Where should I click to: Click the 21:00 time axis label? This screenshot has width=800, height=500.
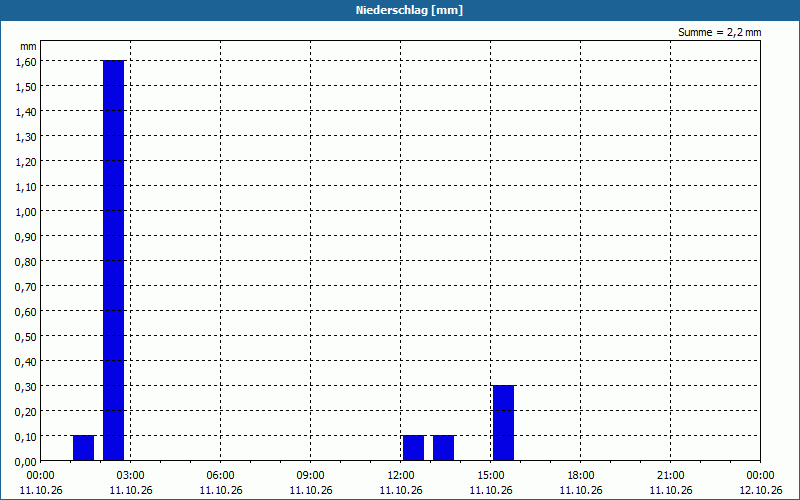click(x=671, y=476)
